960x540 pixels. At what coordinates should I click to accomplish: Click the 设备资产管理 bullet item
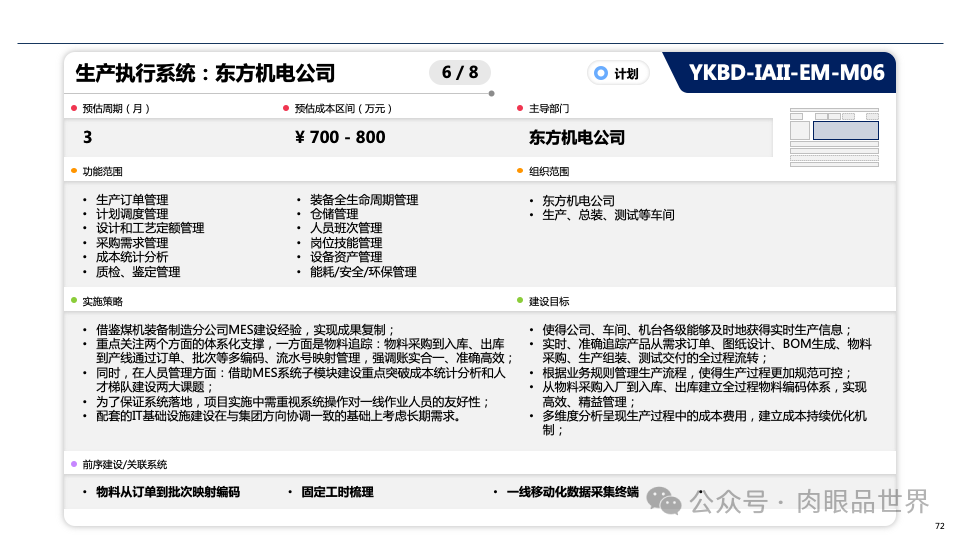coord(346,257)
